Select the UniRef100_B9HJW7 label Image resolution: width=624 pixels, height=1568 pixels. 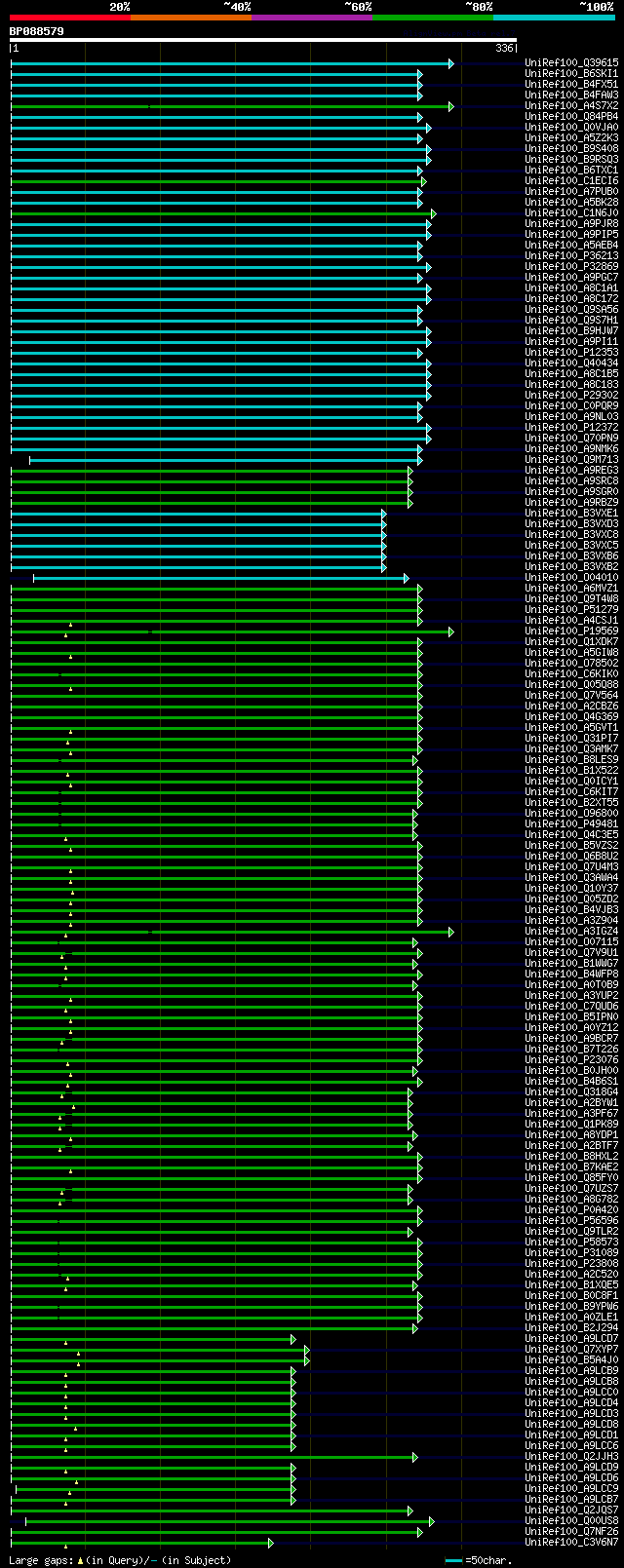click(x=571, y=330)
